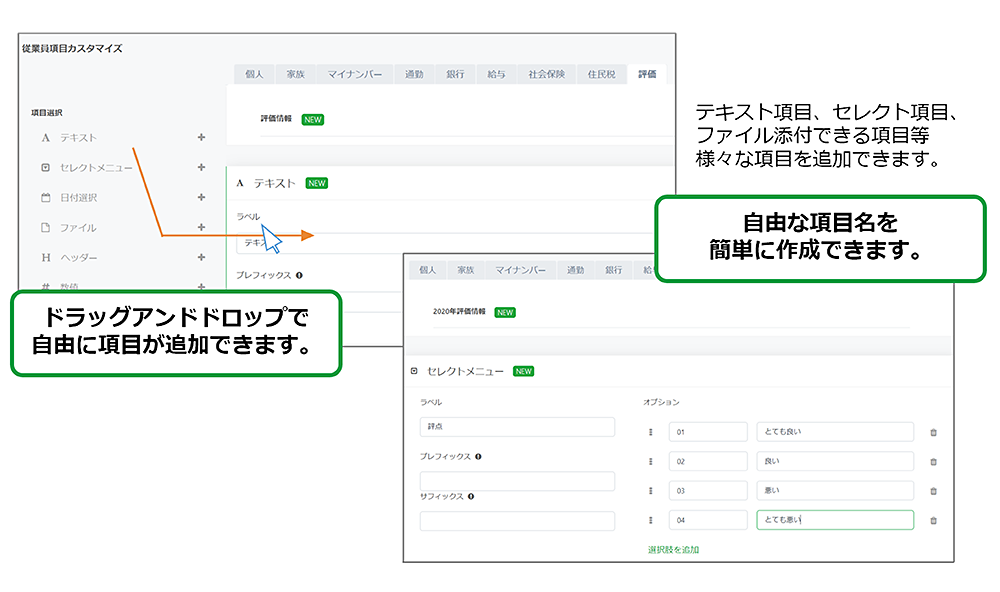Open the マイナンバー tab in back window
The height and width of the screenshot is (592, 1000).
click(x=354, y=74)
